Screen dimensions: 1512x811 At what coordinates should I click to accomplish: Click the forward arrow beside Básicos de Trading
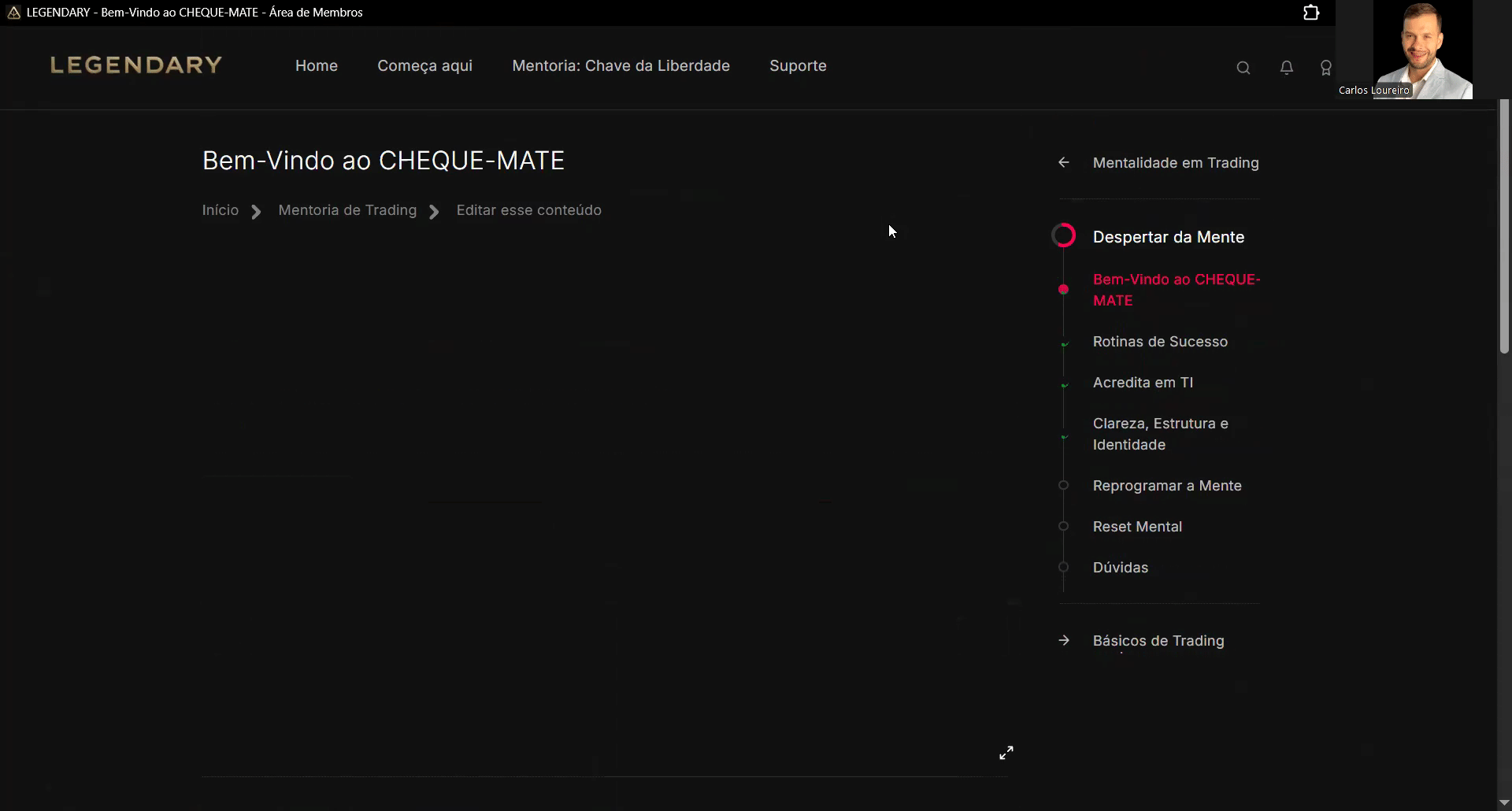click(x=1064, y=640)
